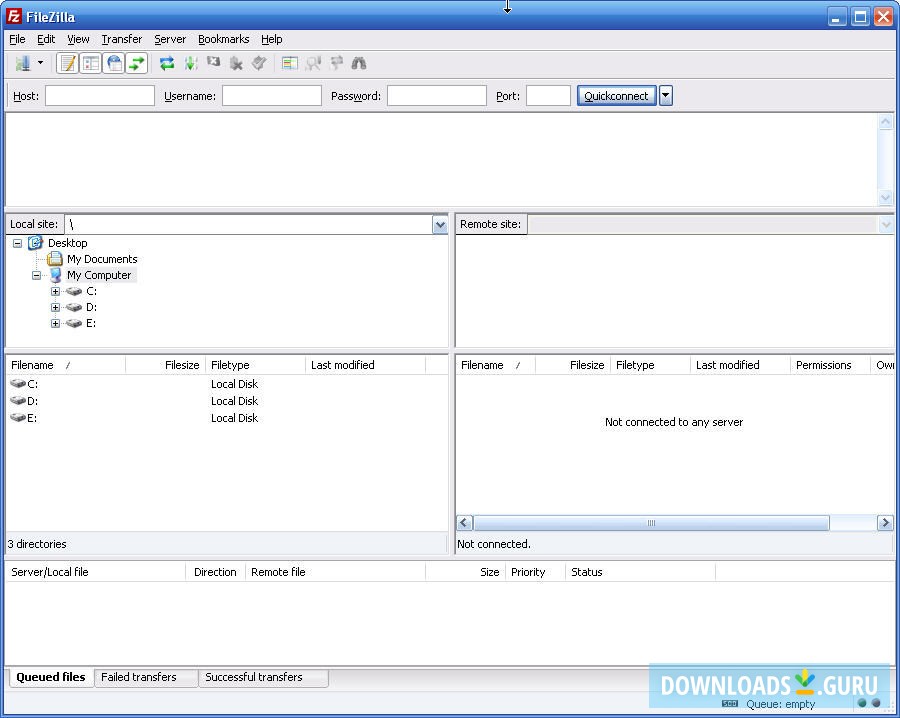Click the remote list scroll right arrow
The height and width of the screenshot is (718, 900).
pos(885,523)
